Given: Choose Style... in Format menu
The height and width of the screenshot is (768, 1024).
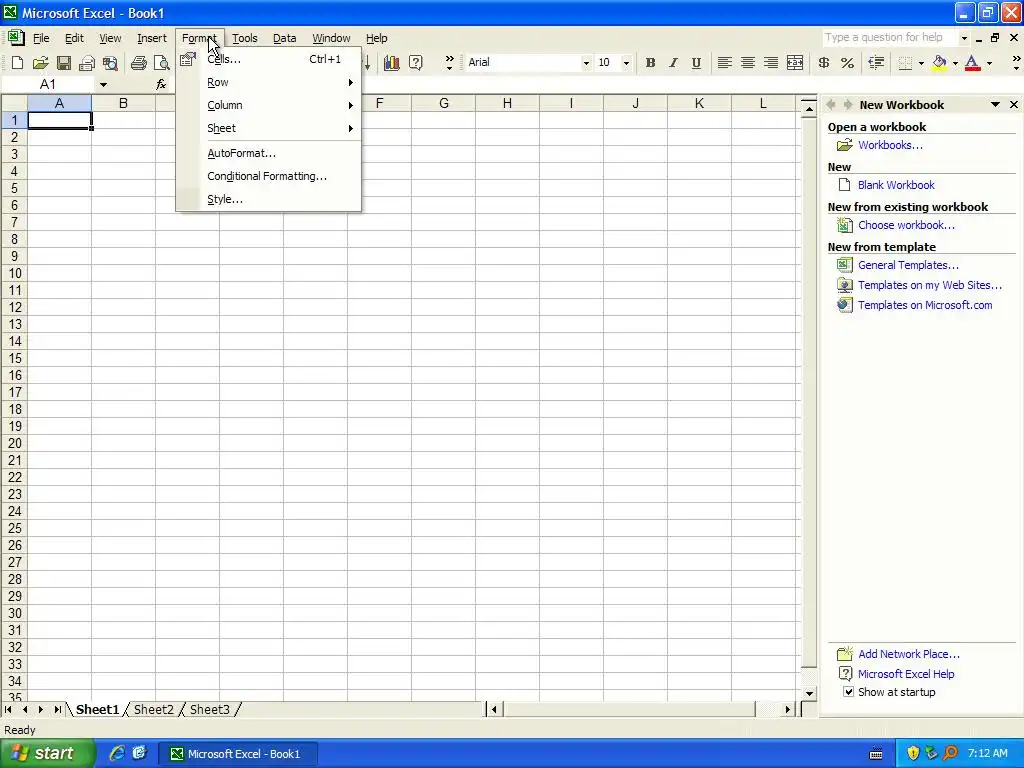Looking at the screenshot, I should [x=268, y=199].
